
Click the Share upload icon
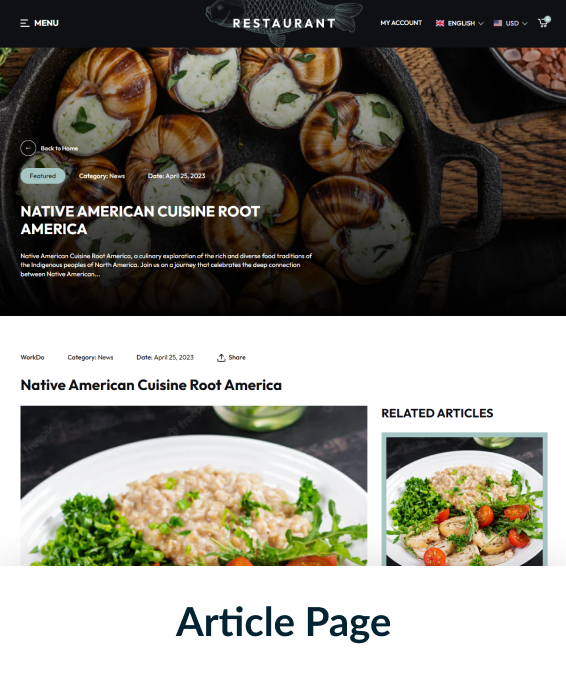[x=221, y=358]
